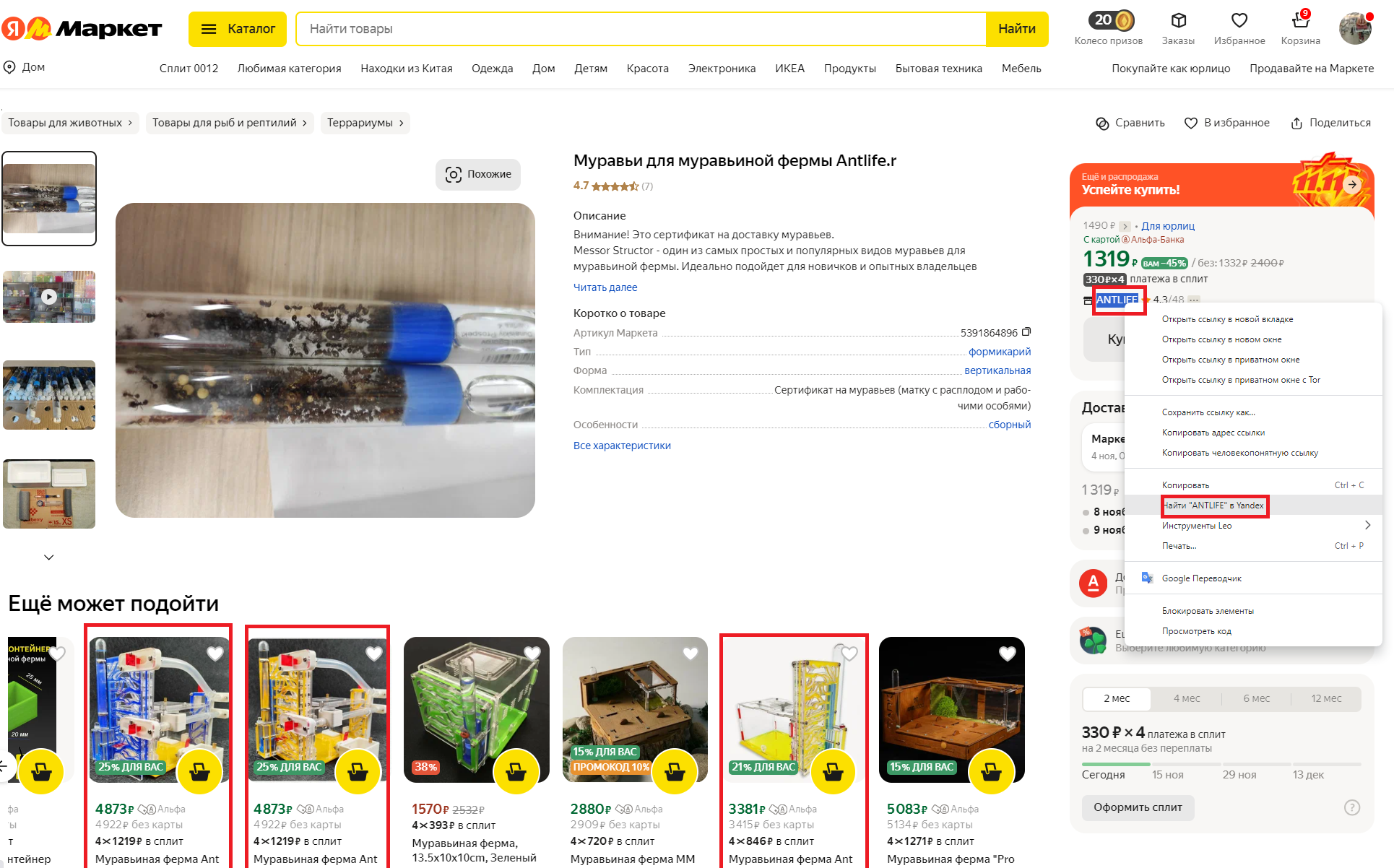Click the Поделиться share icon
The image size is (1394, 868).
(1296, 123)
